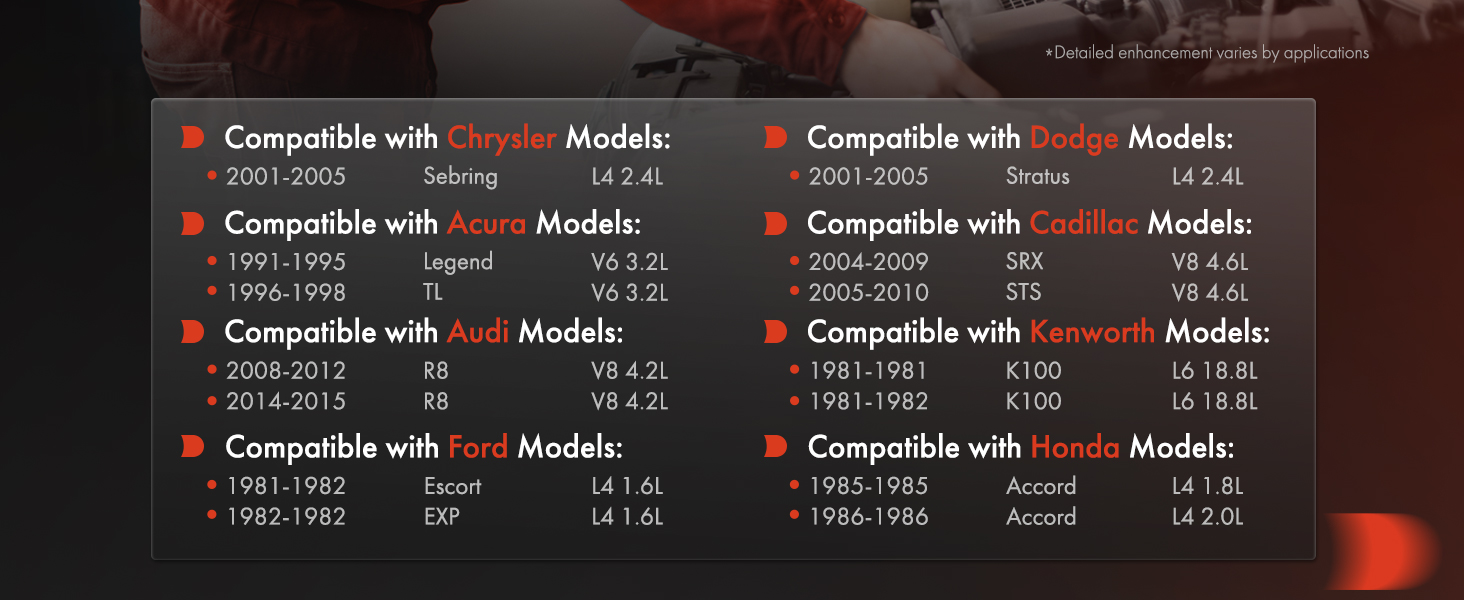This screenshot has height=600, width=1464.
Task: Click the red Kenworth brand name
Action: click(x=1092, y=332)
